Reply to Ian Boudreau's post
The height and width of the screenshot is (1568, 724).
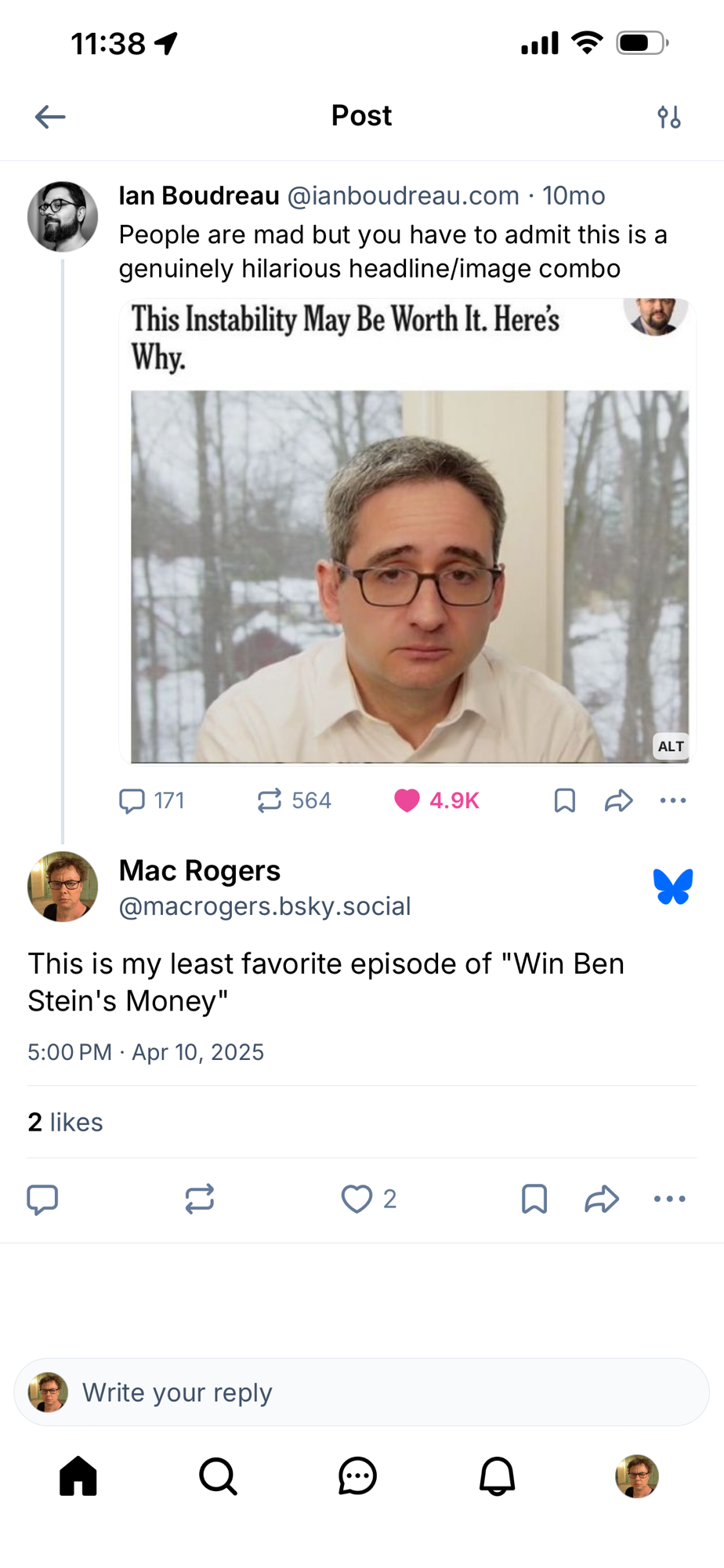click(132, 800)
